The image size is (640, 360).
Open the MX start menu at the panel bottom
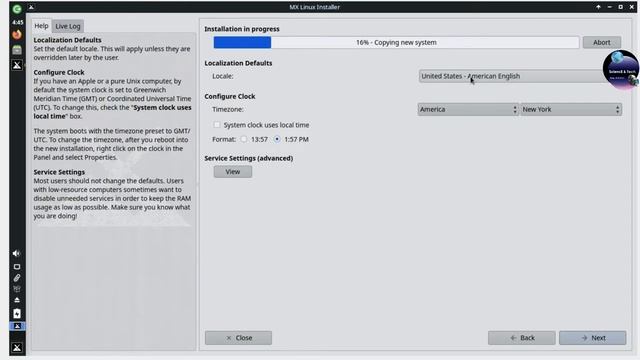[17, 348]
